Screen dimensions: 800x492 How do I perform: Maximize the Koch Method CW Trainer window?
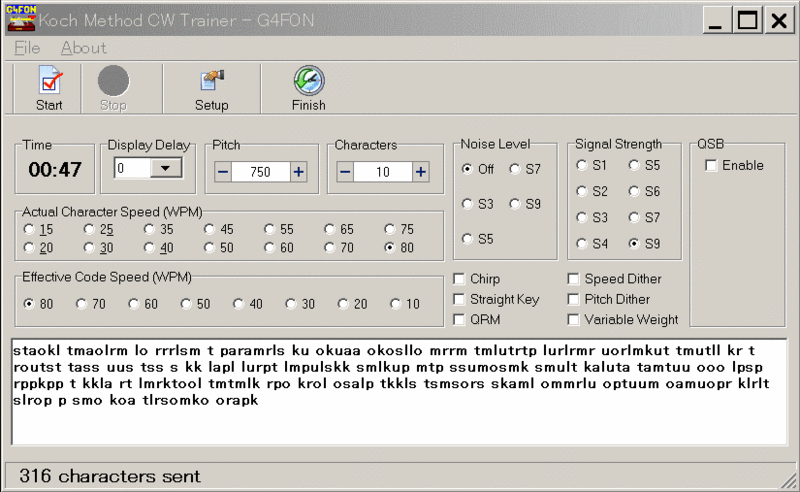(x=747, y=20)
